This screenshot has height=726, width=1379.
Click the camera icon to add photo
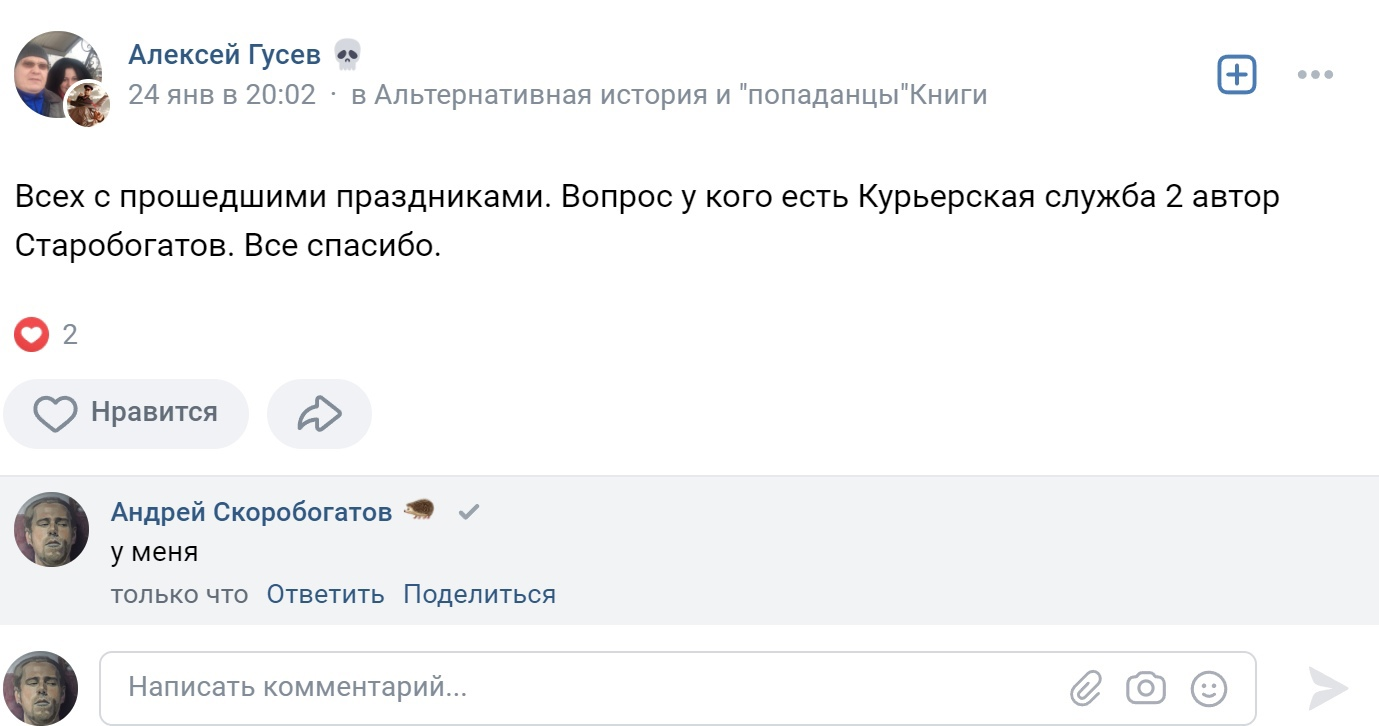click(1146, 688)
